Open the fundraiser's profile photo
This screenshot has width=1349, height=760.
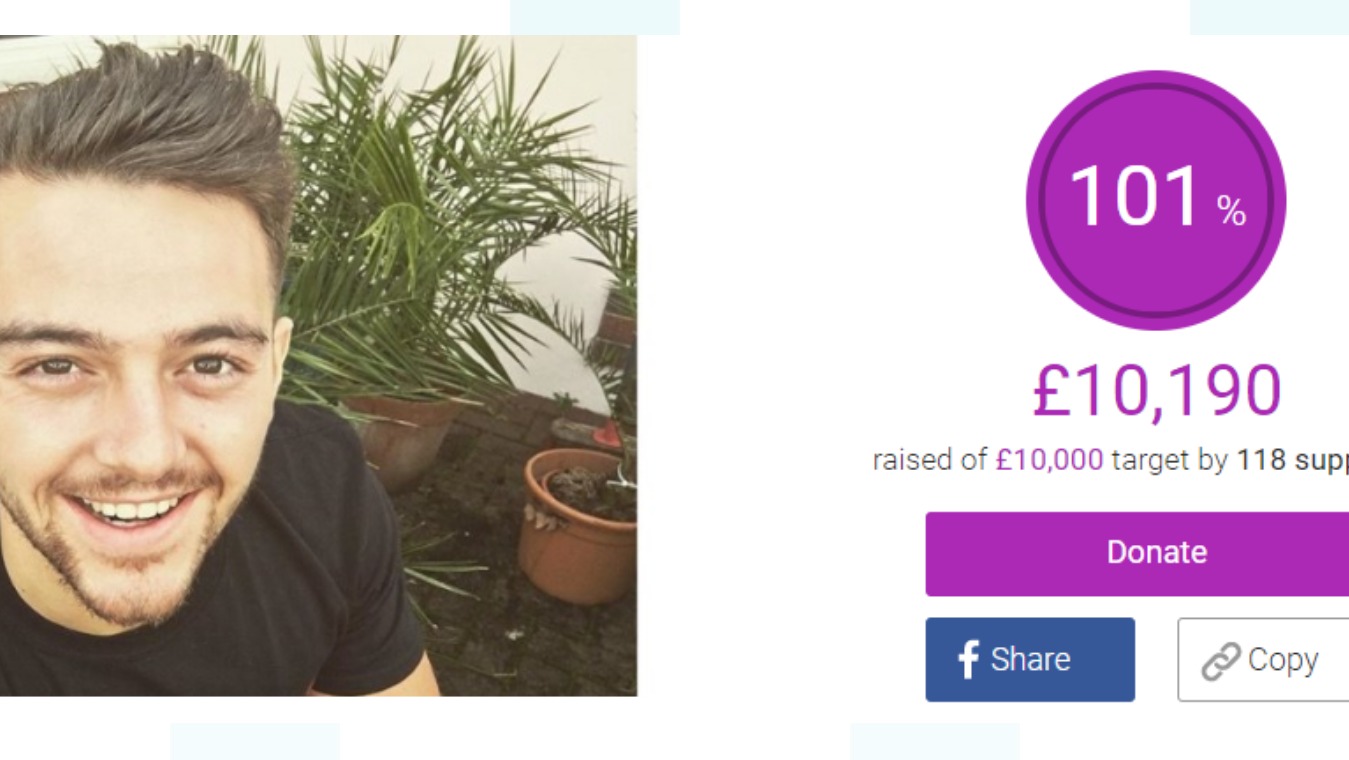[318, 366]
